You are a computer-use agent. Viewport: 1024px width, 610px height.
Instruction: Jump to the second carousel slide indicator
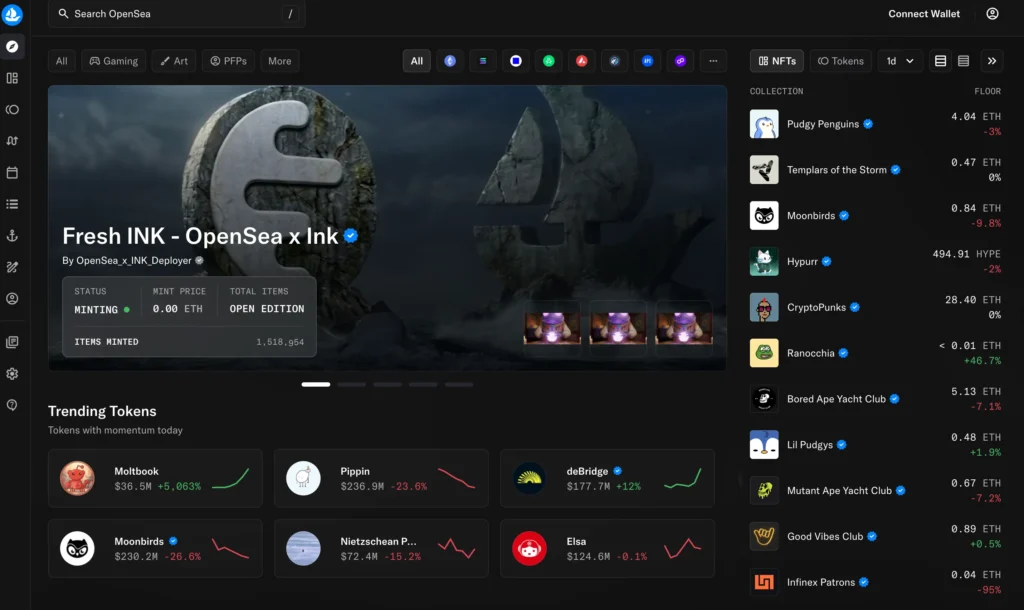click(x=352, y=385)
